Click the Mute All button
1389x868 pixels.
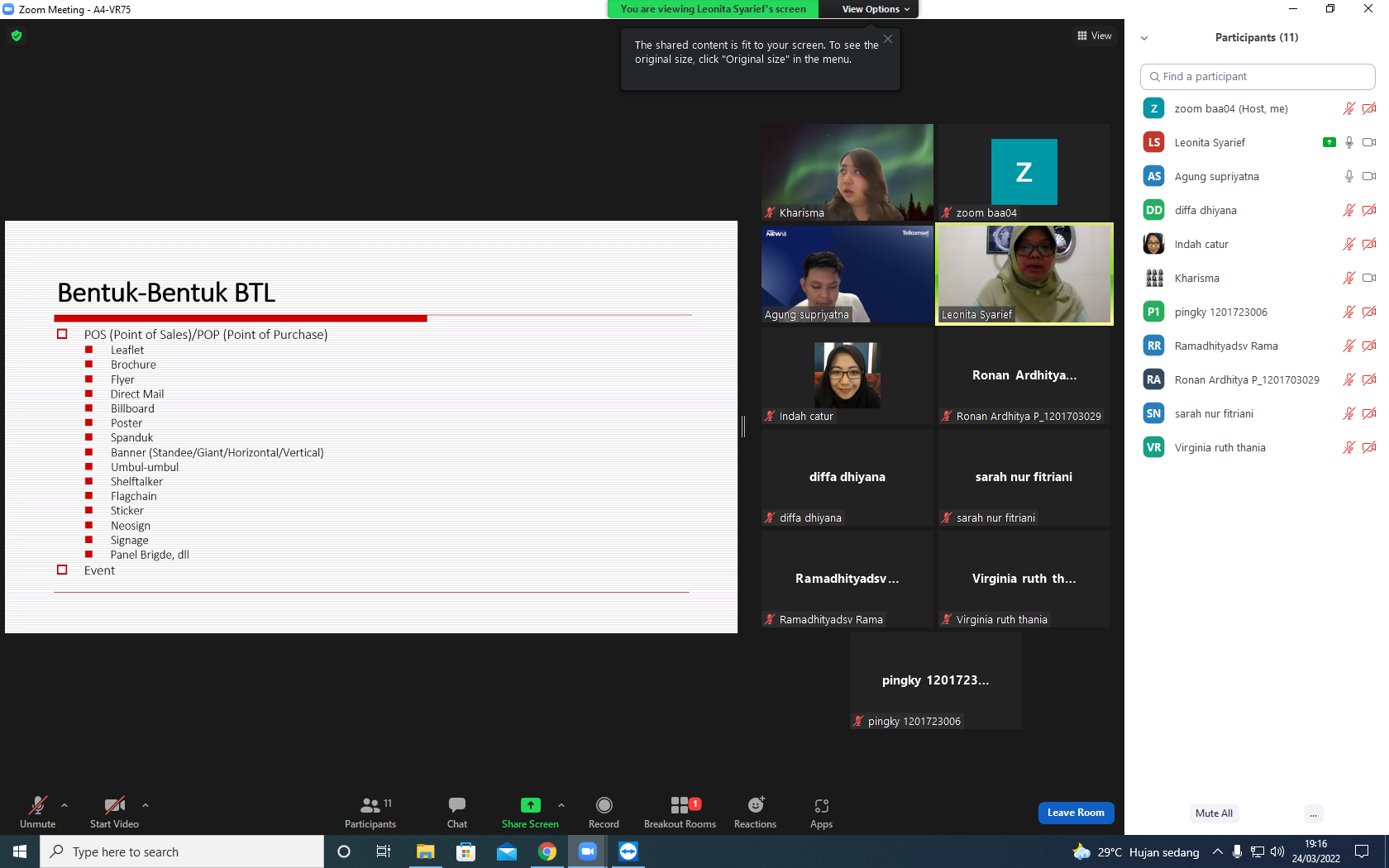tap(1214, 813)
